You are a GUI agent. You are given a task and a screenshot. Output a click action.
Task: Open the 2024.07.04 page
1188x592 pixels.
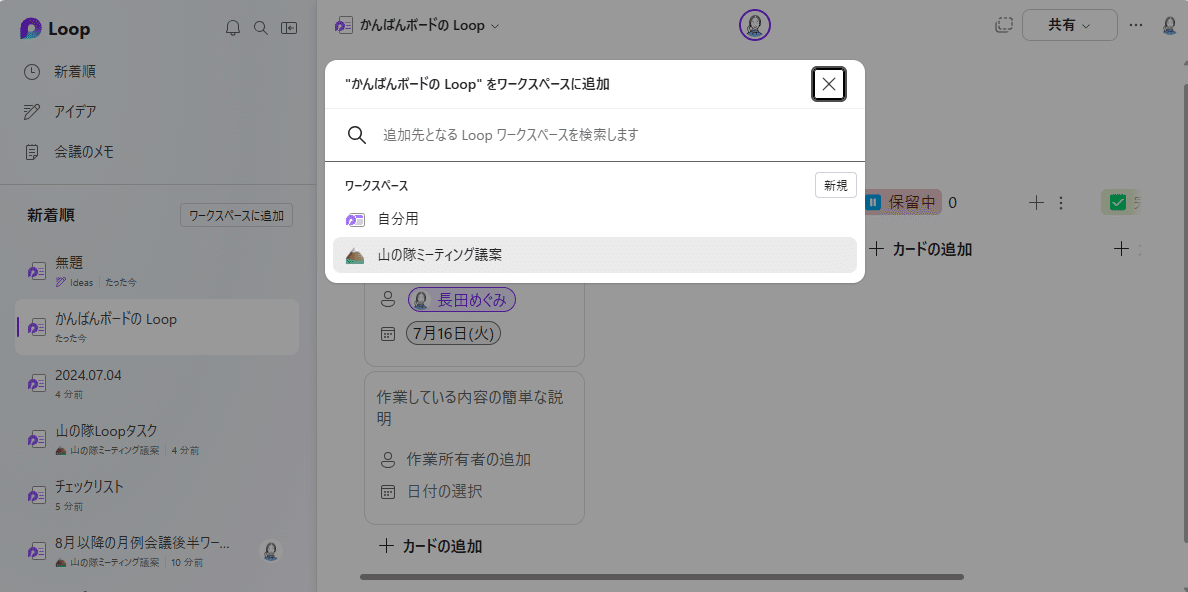(158, 384)
